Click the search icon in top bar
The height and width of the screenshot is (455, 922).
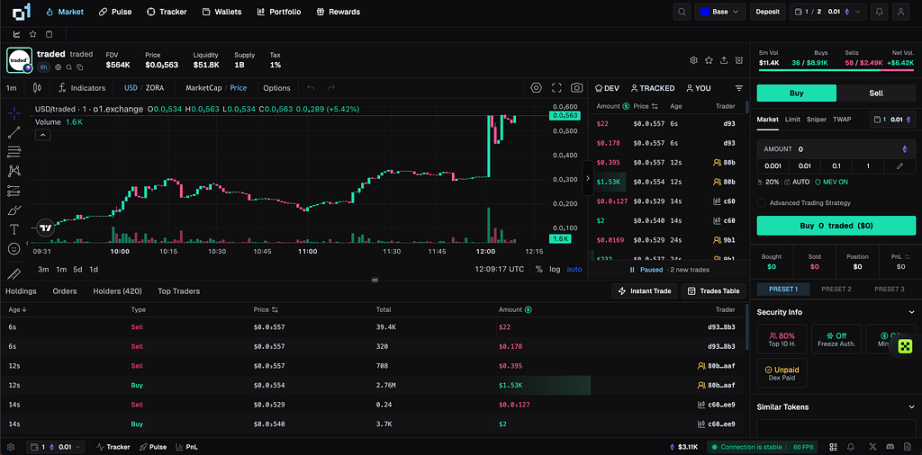pos(682,12)
